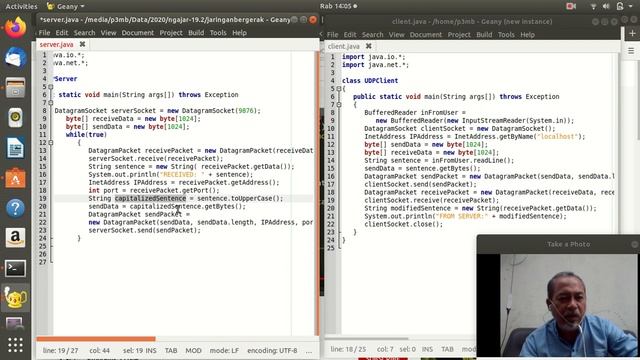The width and height of the screenshot is (640, 360).
Task: Open Tools menu in client.java window
Action: (x=506, y=35)
